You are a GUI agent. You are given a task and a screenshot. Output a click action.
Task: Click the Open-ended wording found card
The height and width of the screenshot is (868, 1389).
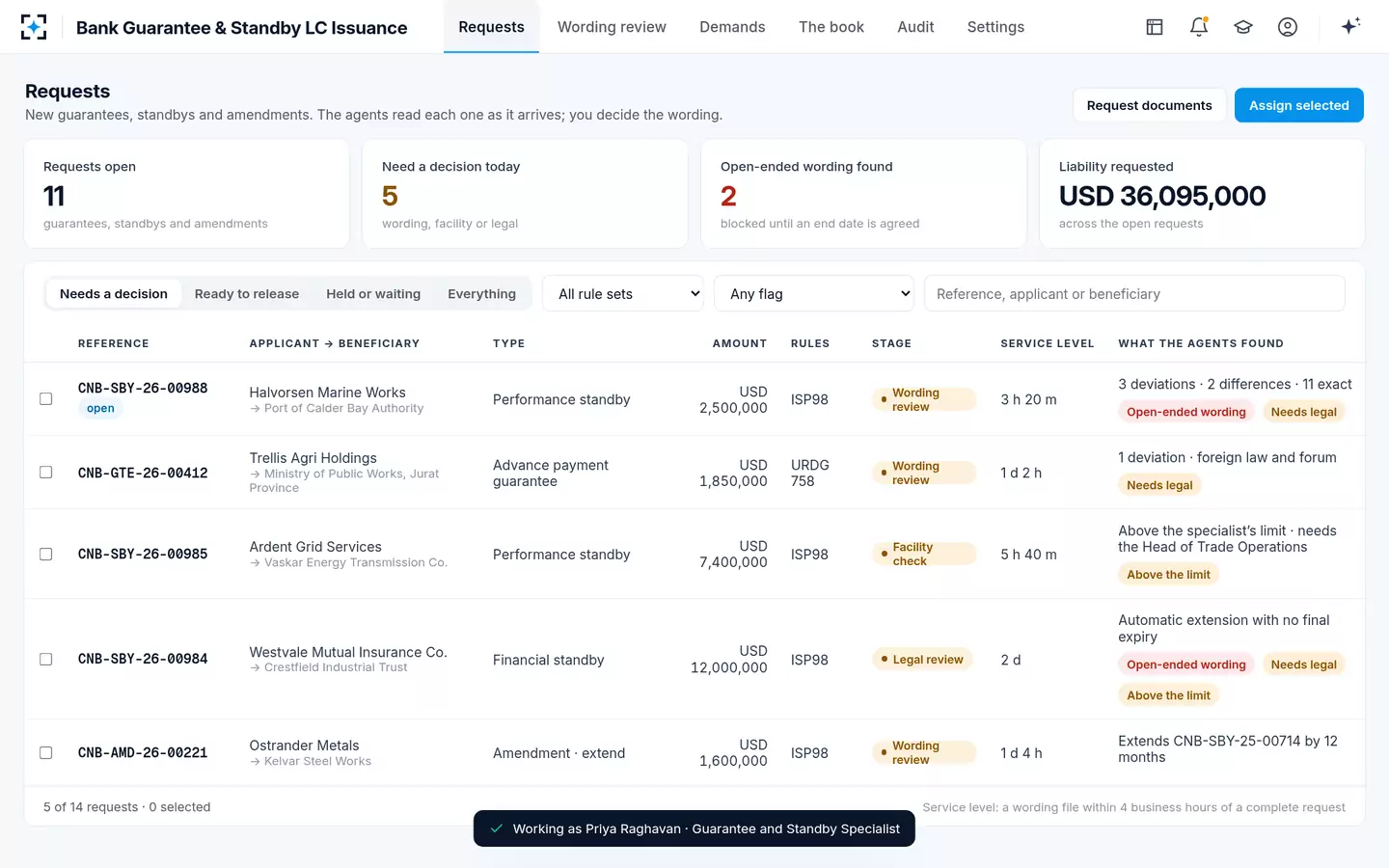(x=863, y=194)
